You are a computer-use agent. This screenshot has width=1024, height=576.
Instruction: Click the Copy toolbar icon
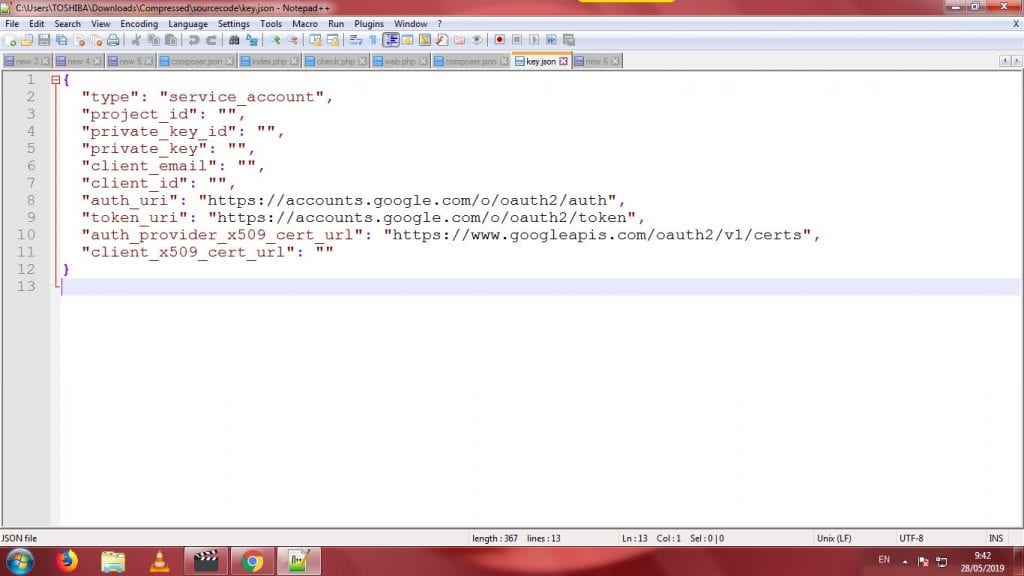(x=153, y=40)
